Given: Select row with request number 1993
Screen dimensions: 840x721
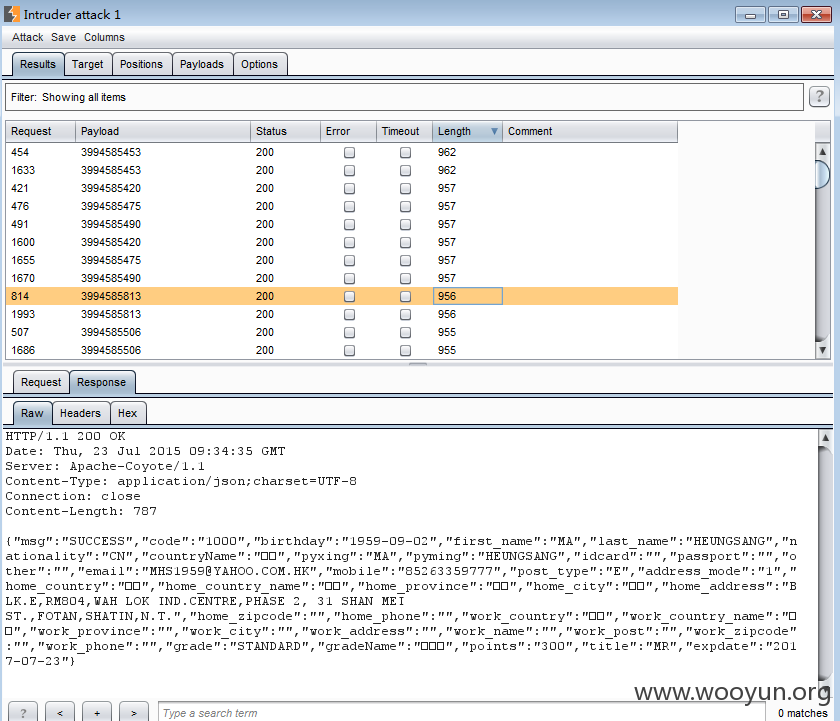Looking at the screenshot, I should pos(342,314).
